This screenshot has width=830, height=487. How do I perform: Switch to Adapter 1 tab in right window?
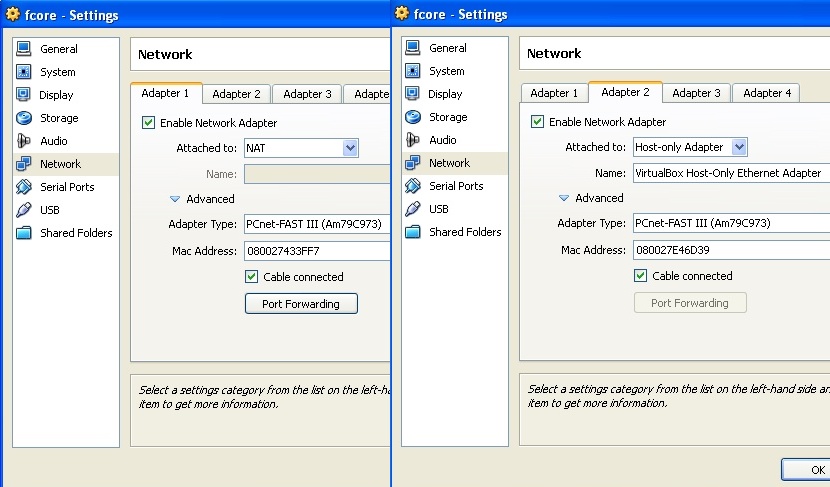(554, 93)
